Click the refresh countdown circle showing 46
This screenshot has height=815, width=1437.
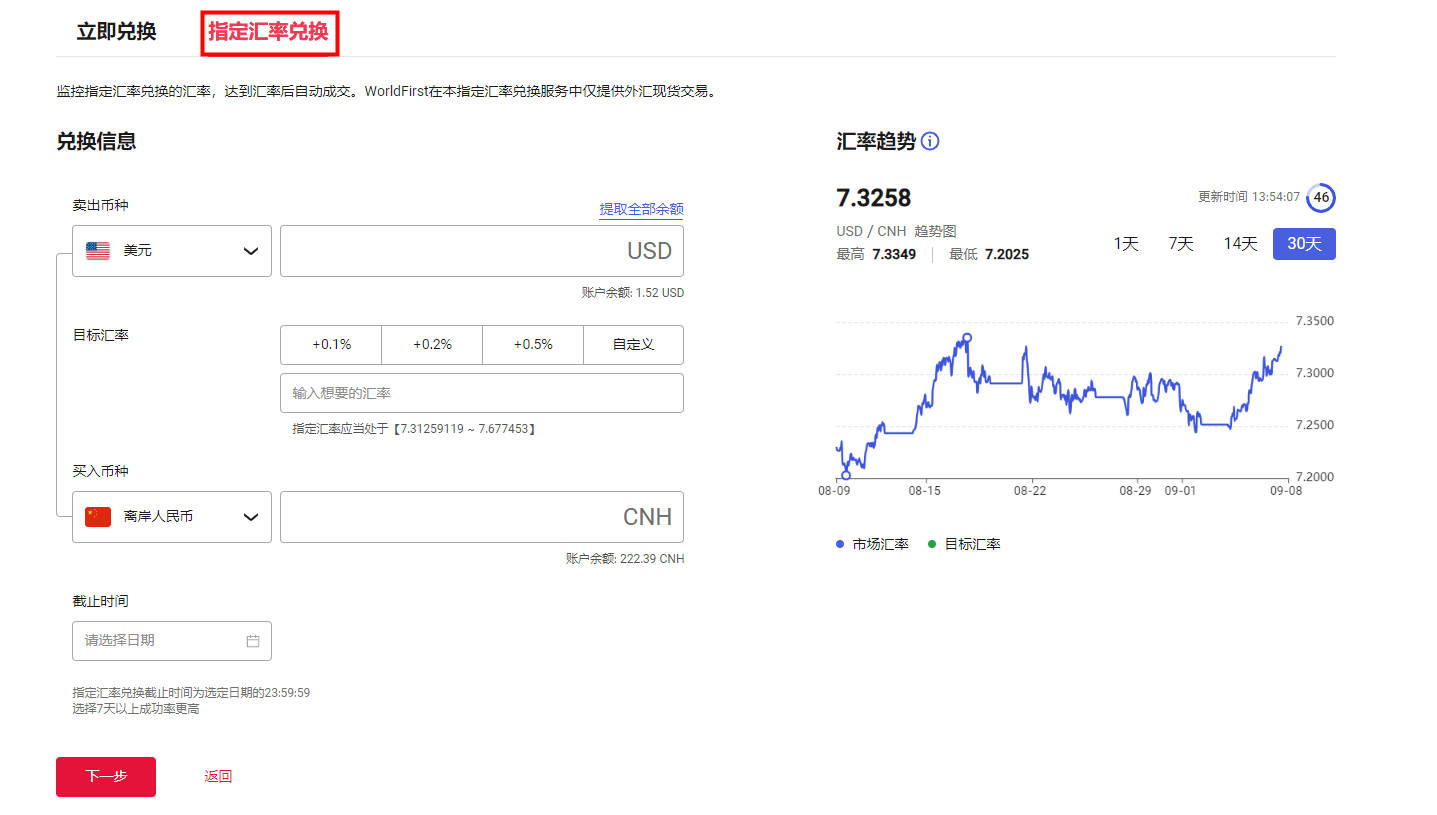click(1320, 198)
